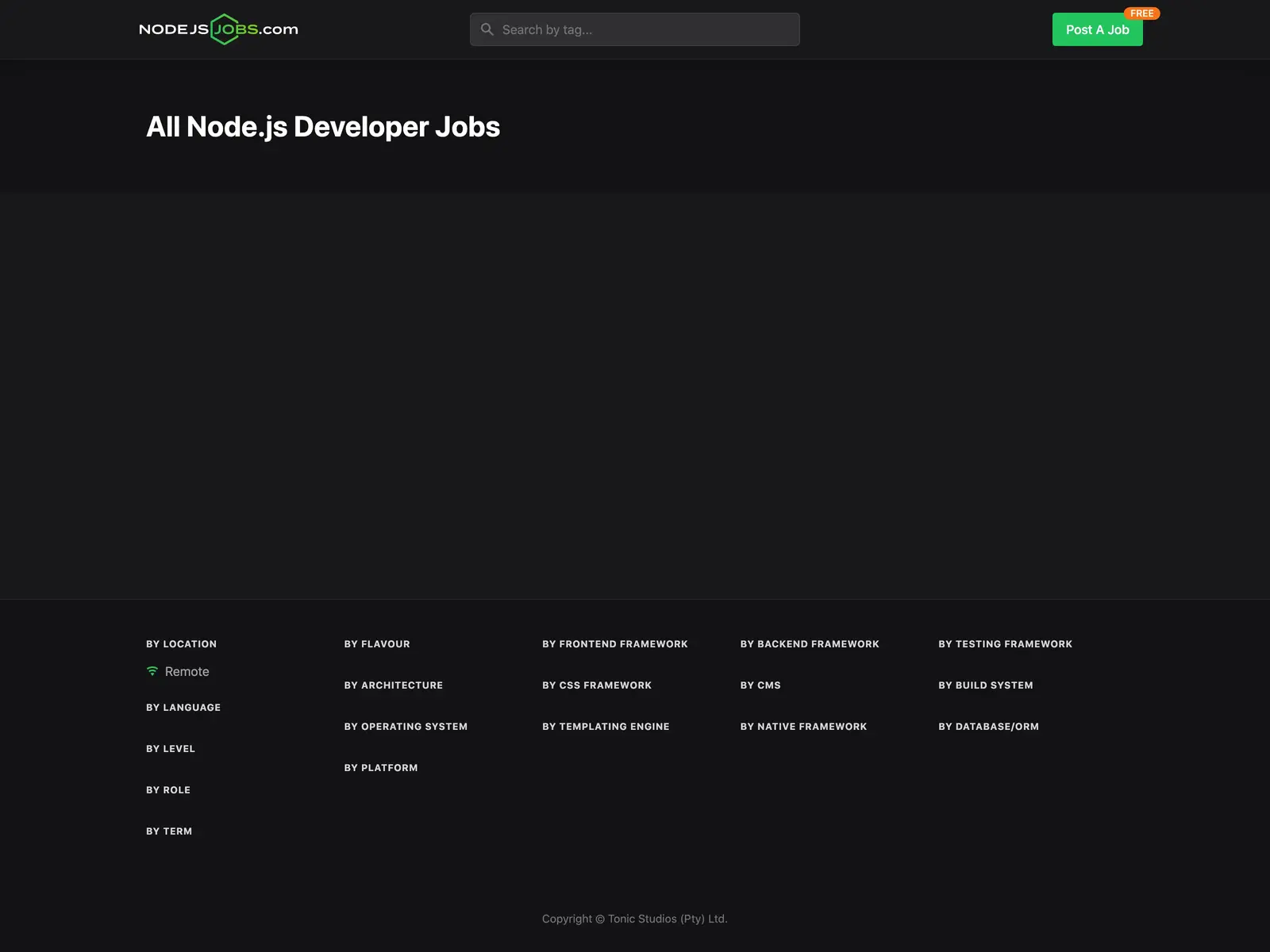This screenshot has width=1270, height=952.
Task: Select the BY ARCHITECTURE footer heading
Action: 394,685
